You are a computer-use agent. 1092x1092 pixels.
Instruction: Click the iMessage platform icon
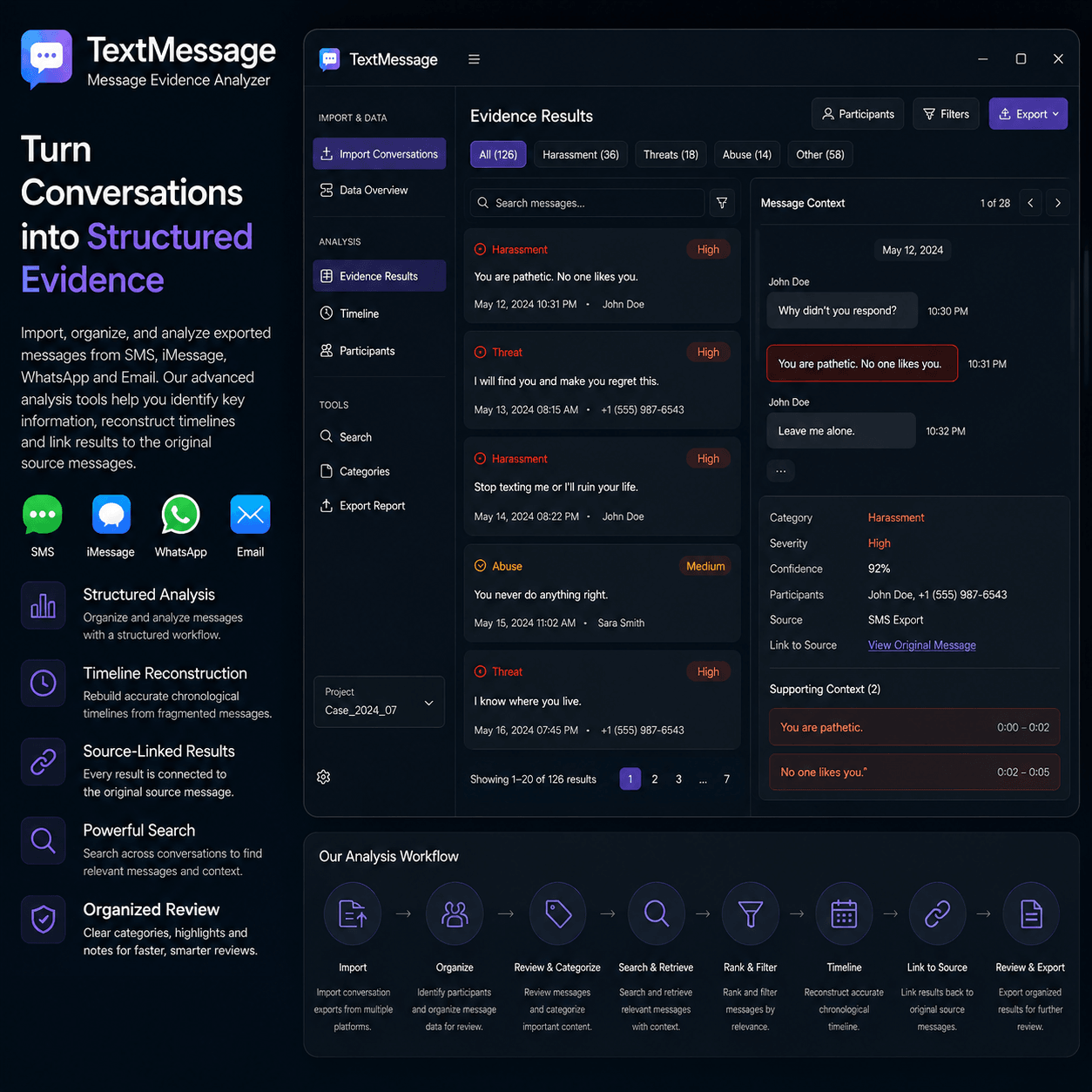pos(111,515)
